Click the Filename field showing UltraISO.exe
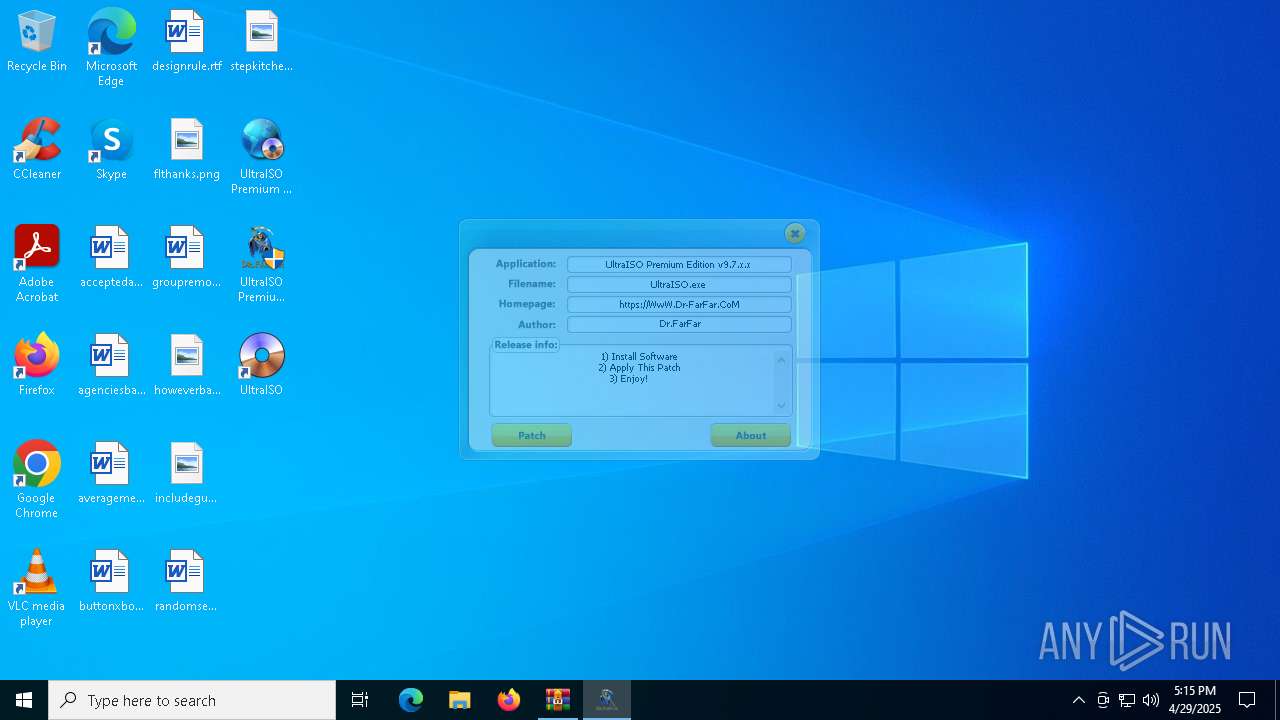Viewport: 1280px width, 720px height. click(679, 285)
